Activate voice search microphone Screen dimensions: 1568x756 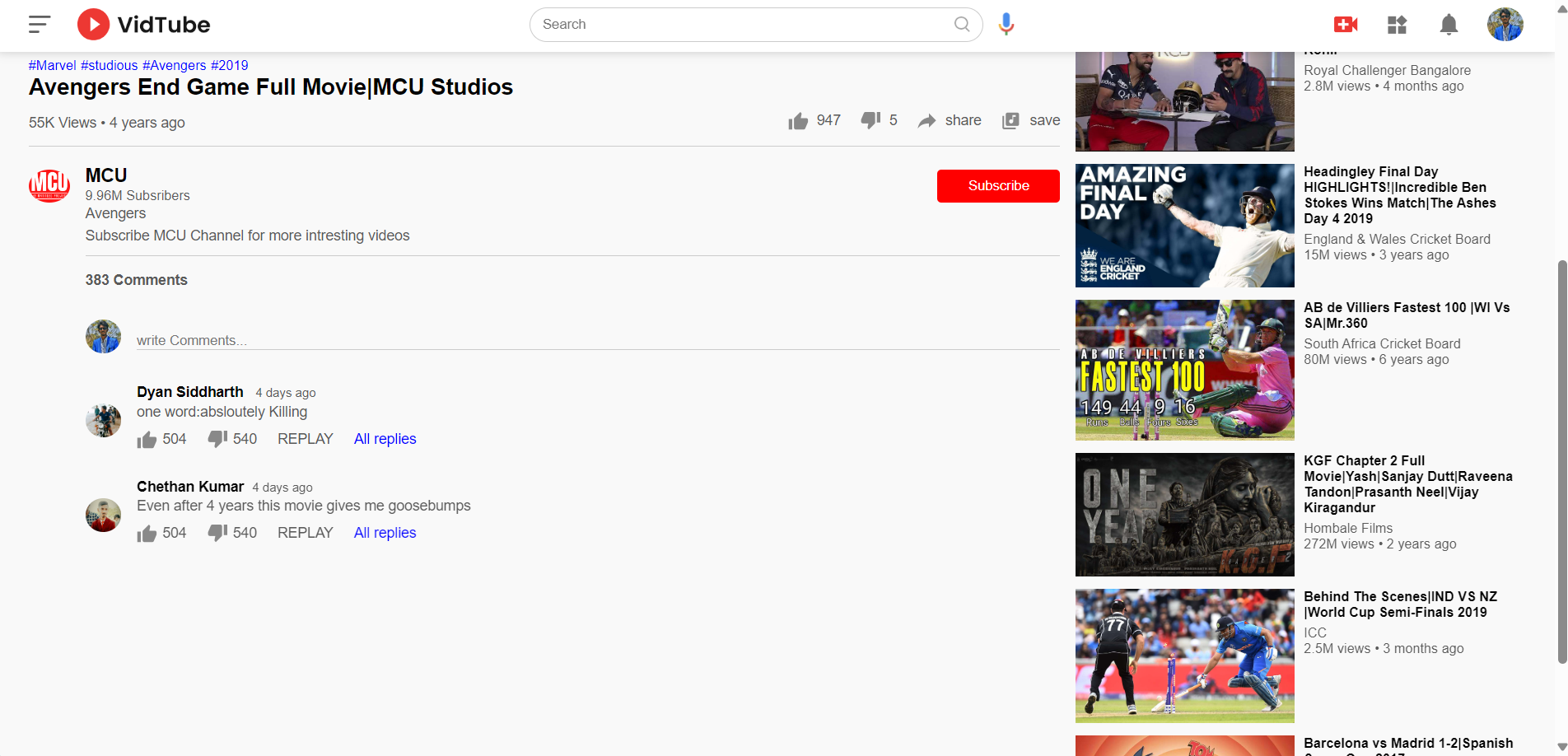coord(1006,25)
